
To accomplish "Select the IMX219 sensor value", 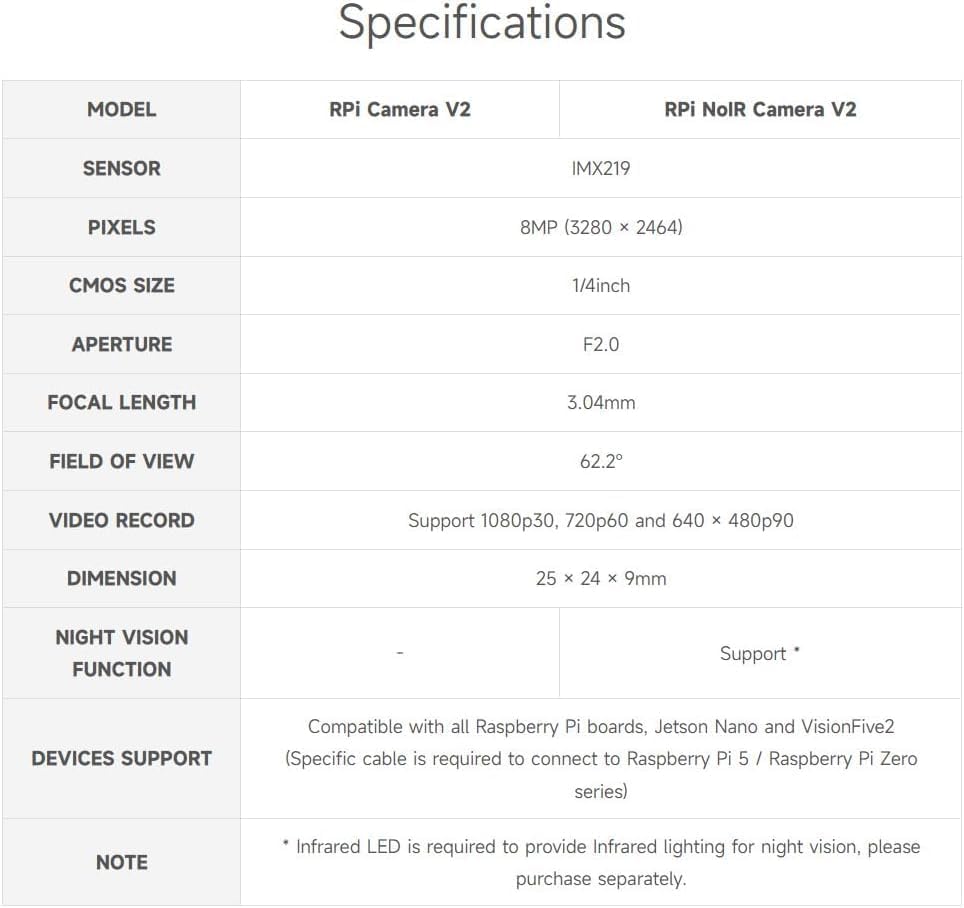I will [x=601, y=168].
